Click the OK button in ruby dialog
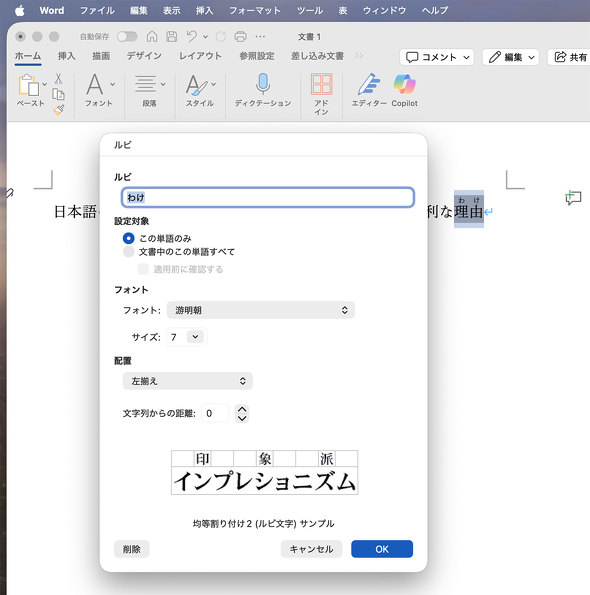The height and width of the screenshot is (595, 590). pos(382,549)
